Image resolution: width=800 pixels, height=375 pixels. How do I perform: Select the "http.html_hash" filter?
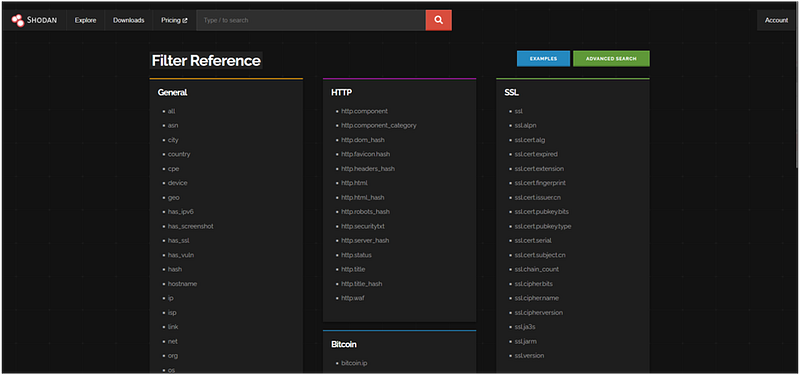[363, 197]
